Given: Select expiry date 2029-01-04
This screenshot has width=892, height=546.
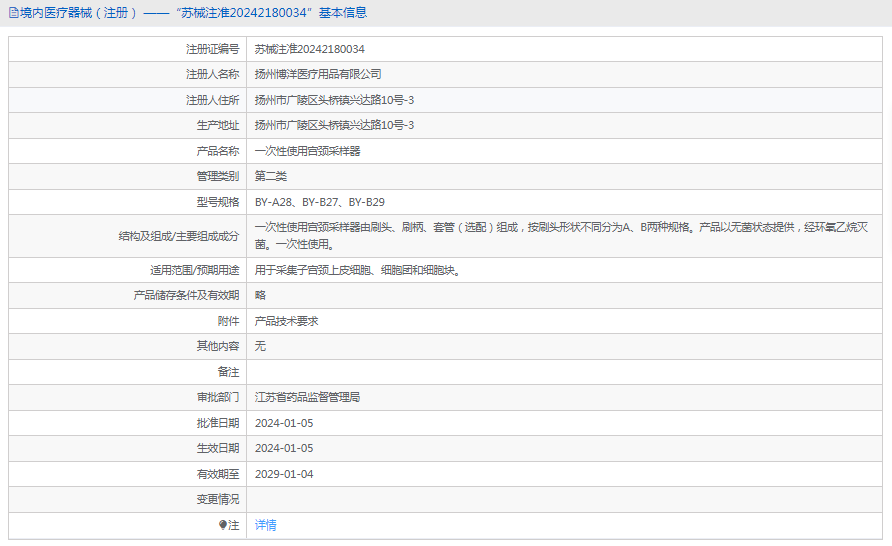Looking at the screenshot, I should pyautogui.click(x=284, y=474).
